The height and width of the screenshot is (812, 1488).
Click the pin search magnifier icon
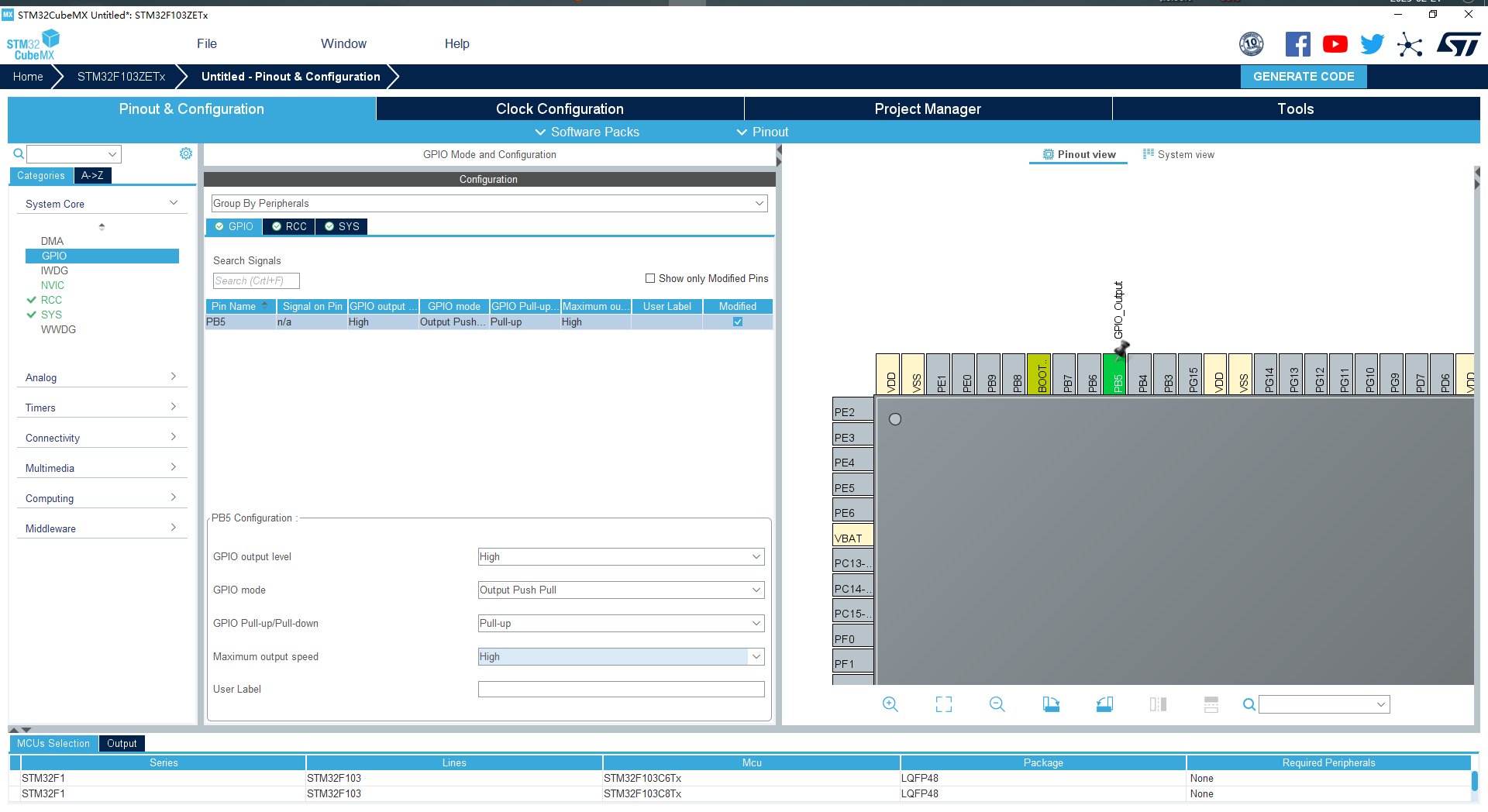coord(1249,704)
